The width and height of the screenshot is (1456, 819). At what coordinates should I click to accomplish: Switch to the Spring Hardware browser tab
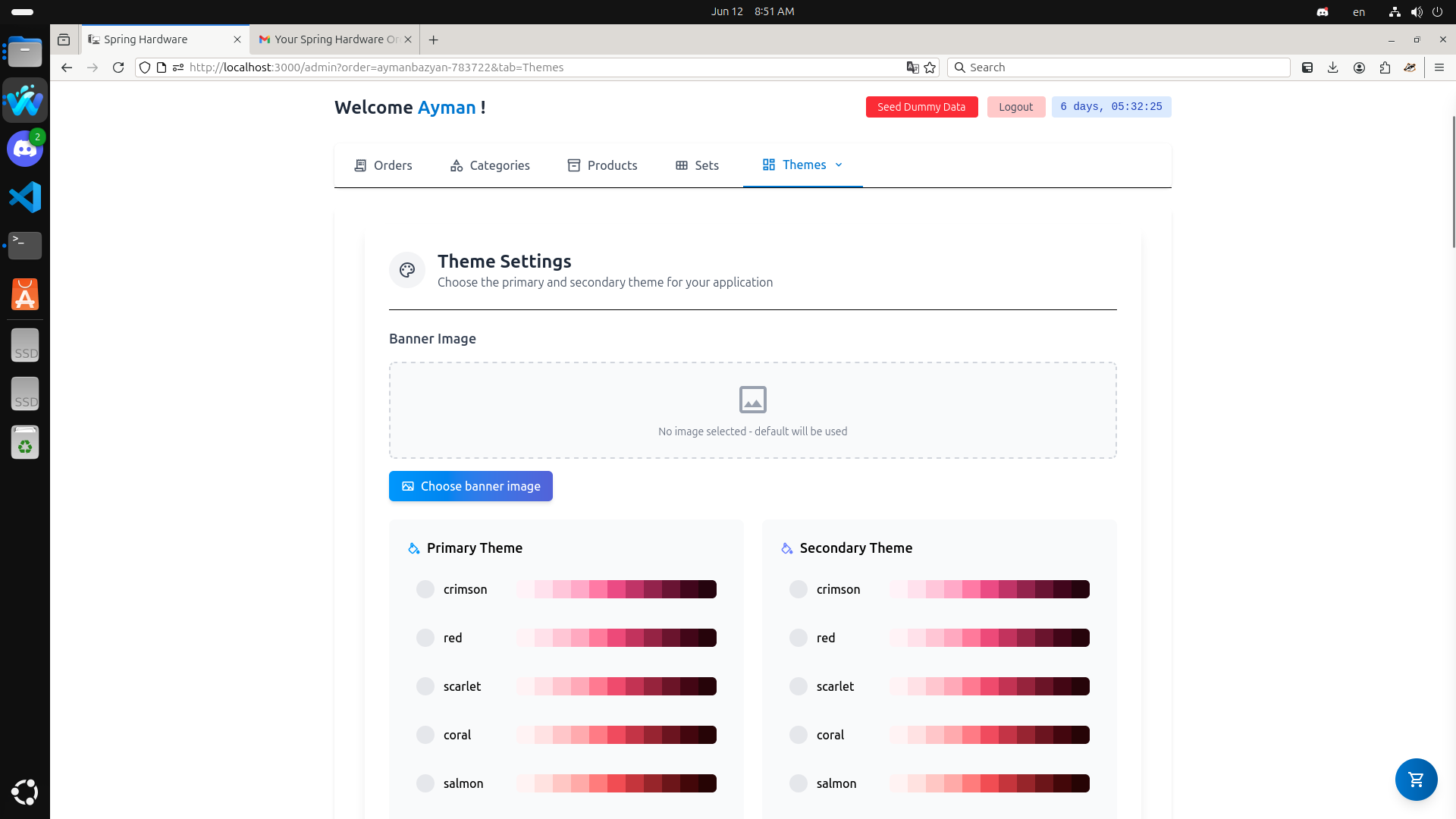pyautogui.click(x=165, y=39)
